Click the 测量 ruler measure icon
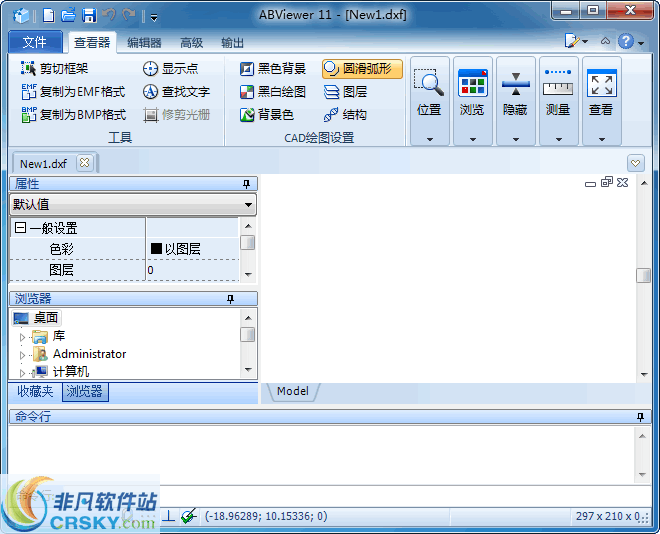Viewport: 660px width, 534px height. 558,83
